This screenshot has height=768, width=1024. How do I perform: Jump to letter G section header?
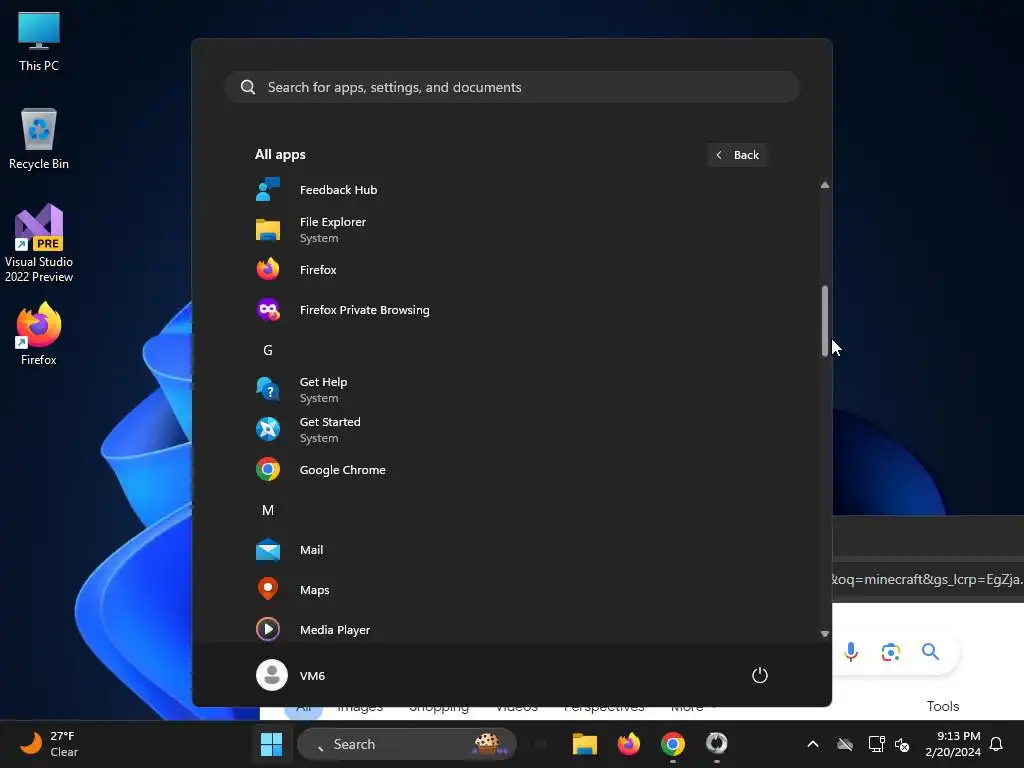[x=268, y=351]
